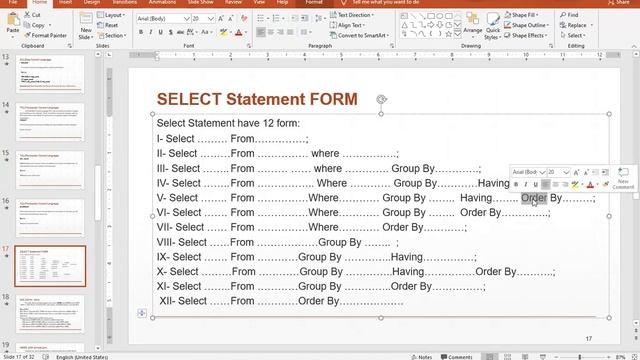Apply text highlight color in ribbon
Image resolution: width=640 pixels, height=360 pixels.
pyautogui.click(x=223, y=33)
